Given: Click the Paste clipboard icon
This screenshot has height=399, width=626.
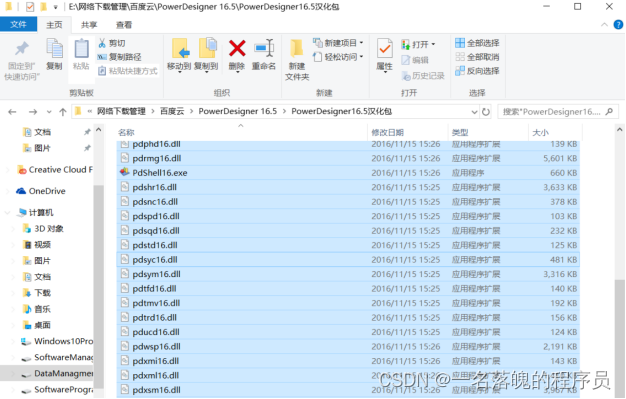Looking at the screenshot, I should tap(81, 49).
